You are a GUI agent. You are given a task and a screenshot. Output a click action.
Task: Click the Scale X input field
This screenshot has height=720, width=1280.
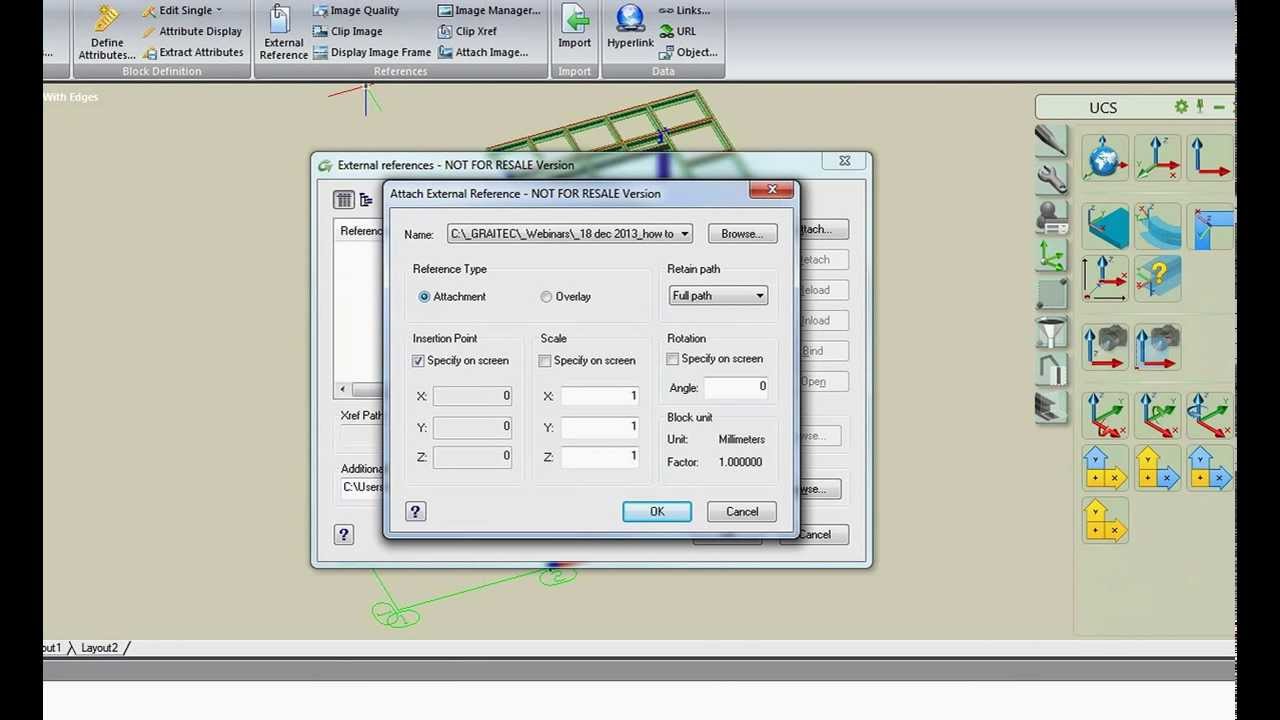pos(600,396)
